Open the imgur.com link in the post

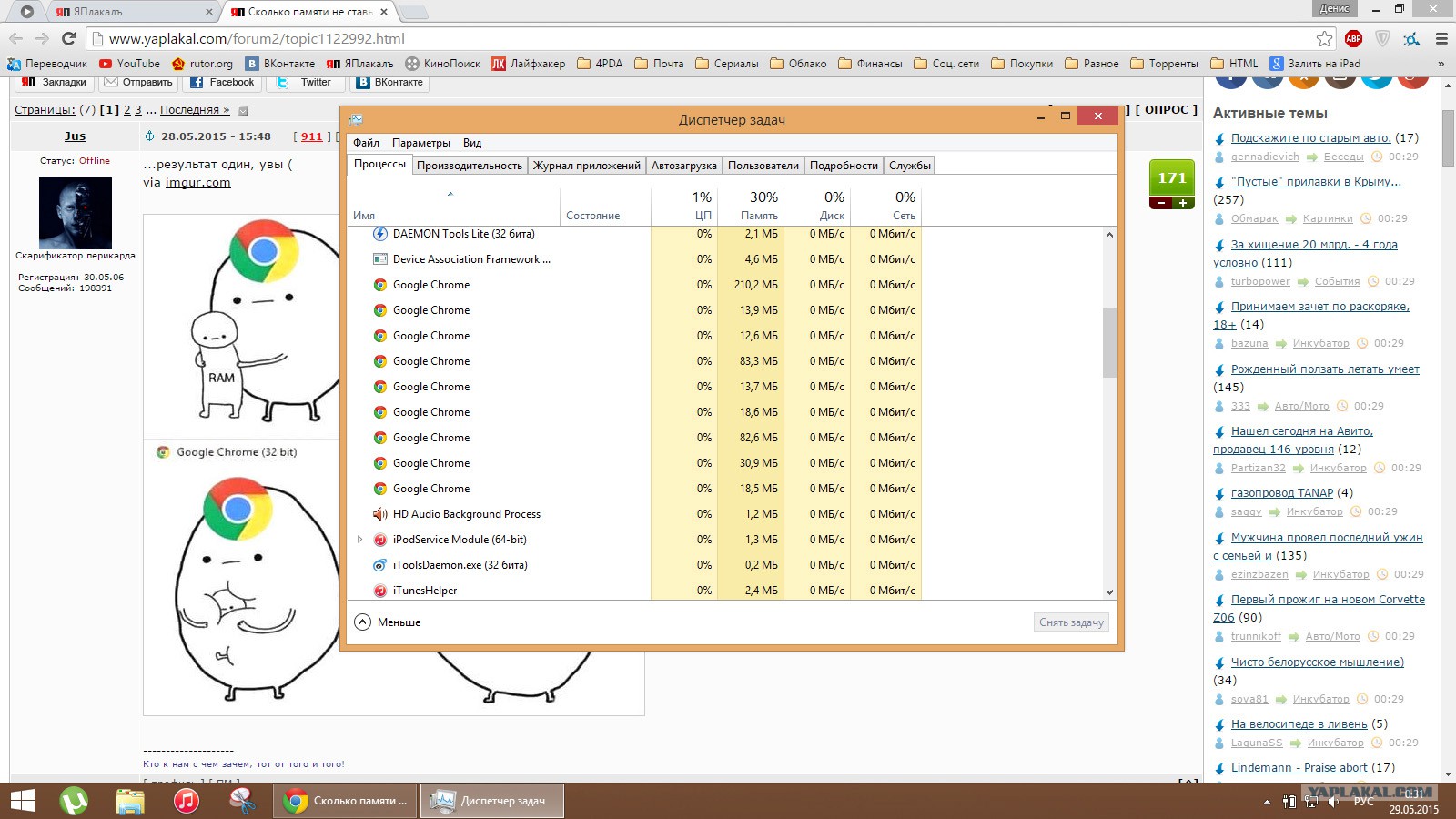click(x=197, y=182)
